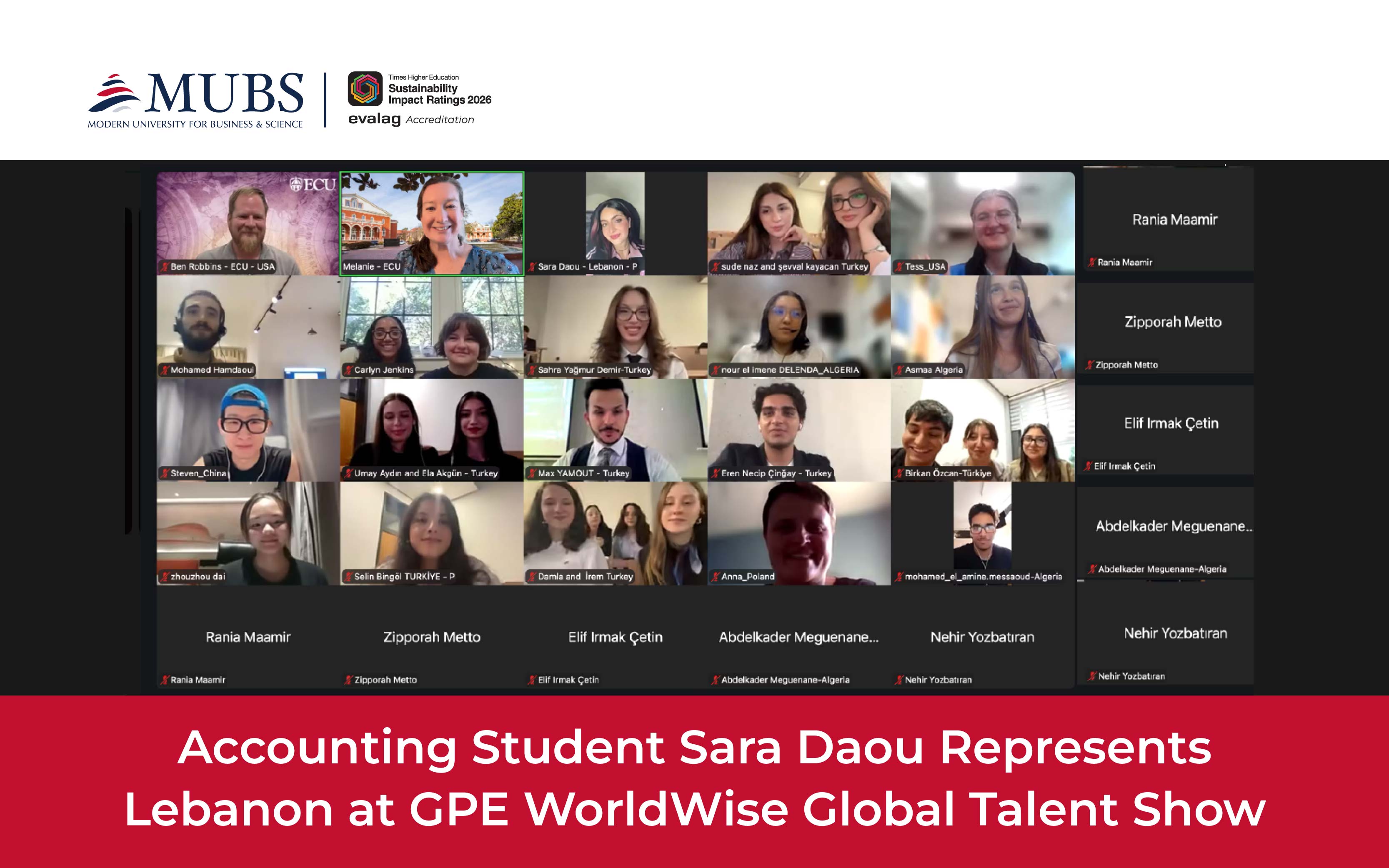The image size is (1389, 868).
Task: Click muted mic icon beside Ben Robbins - ECU - USA
Action: pyautogui.click(x=165, y=266)
